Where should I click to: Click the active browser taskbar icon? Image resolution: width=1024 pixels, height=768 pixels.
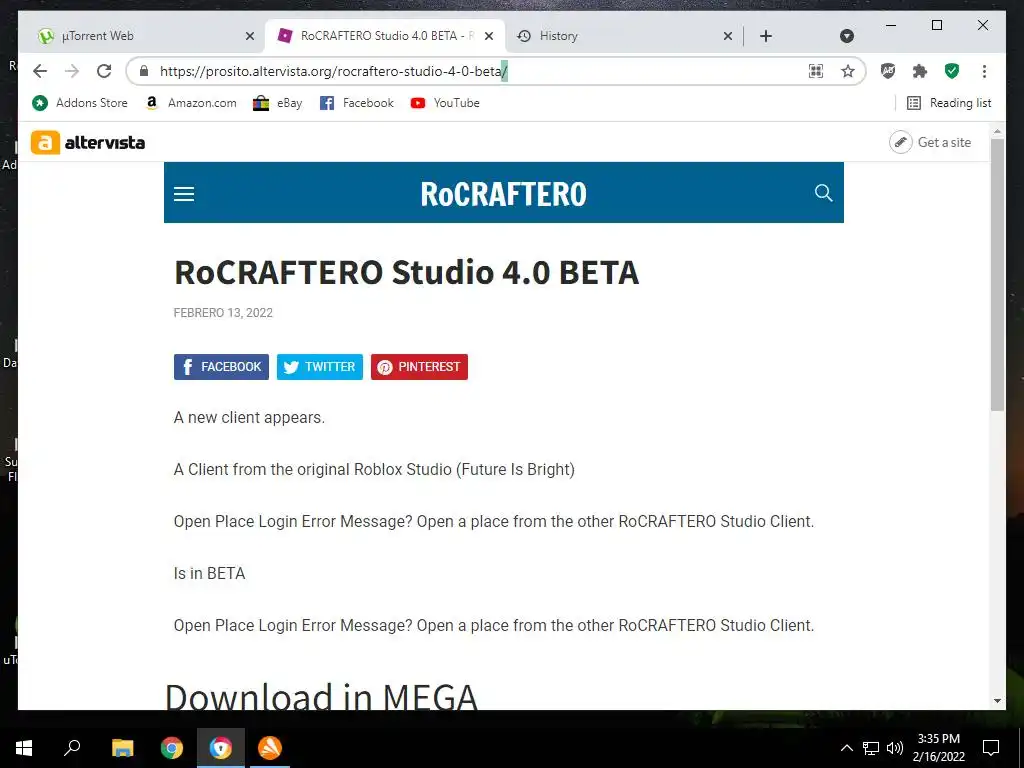[x=221, y=748]
